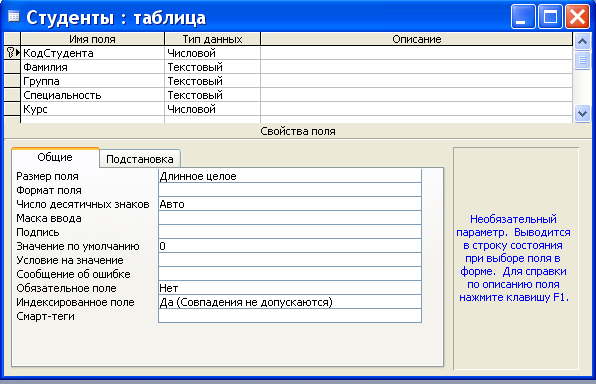Click the empty field name row below Курс
596x384 pixels.
click(92, 120)
